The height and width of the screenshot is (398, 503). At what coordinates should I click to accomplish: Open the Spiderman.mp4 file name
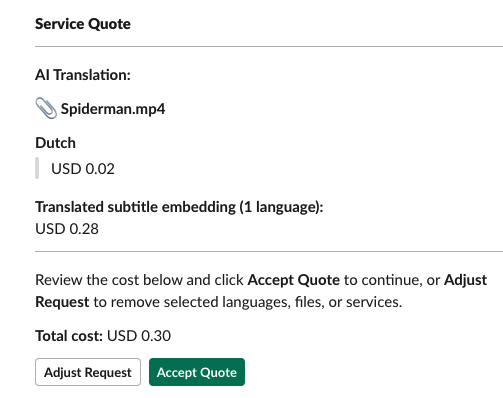(113, 109)
